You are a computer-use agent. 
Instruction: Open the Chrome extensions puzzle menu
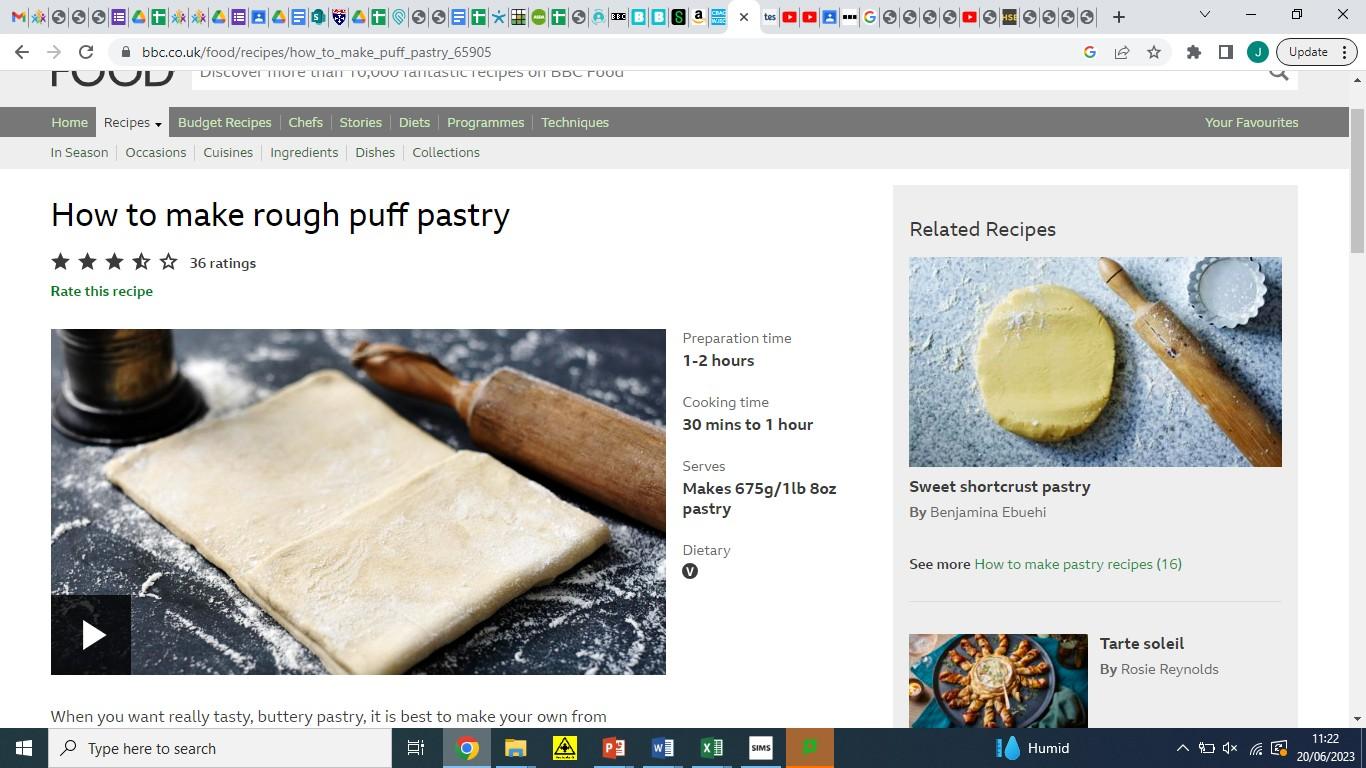click(x=1194, y=52)
